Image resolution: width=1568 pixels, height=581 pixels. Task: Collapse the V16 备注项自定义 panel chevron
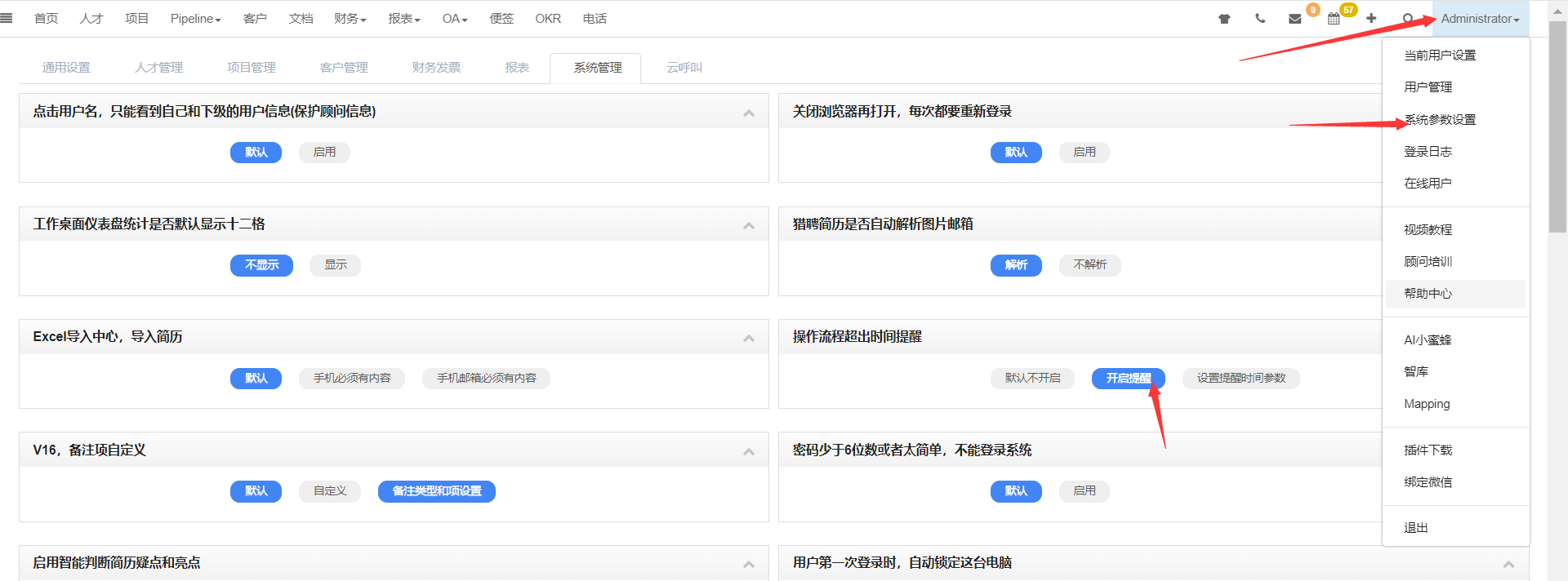coord(749,451)
